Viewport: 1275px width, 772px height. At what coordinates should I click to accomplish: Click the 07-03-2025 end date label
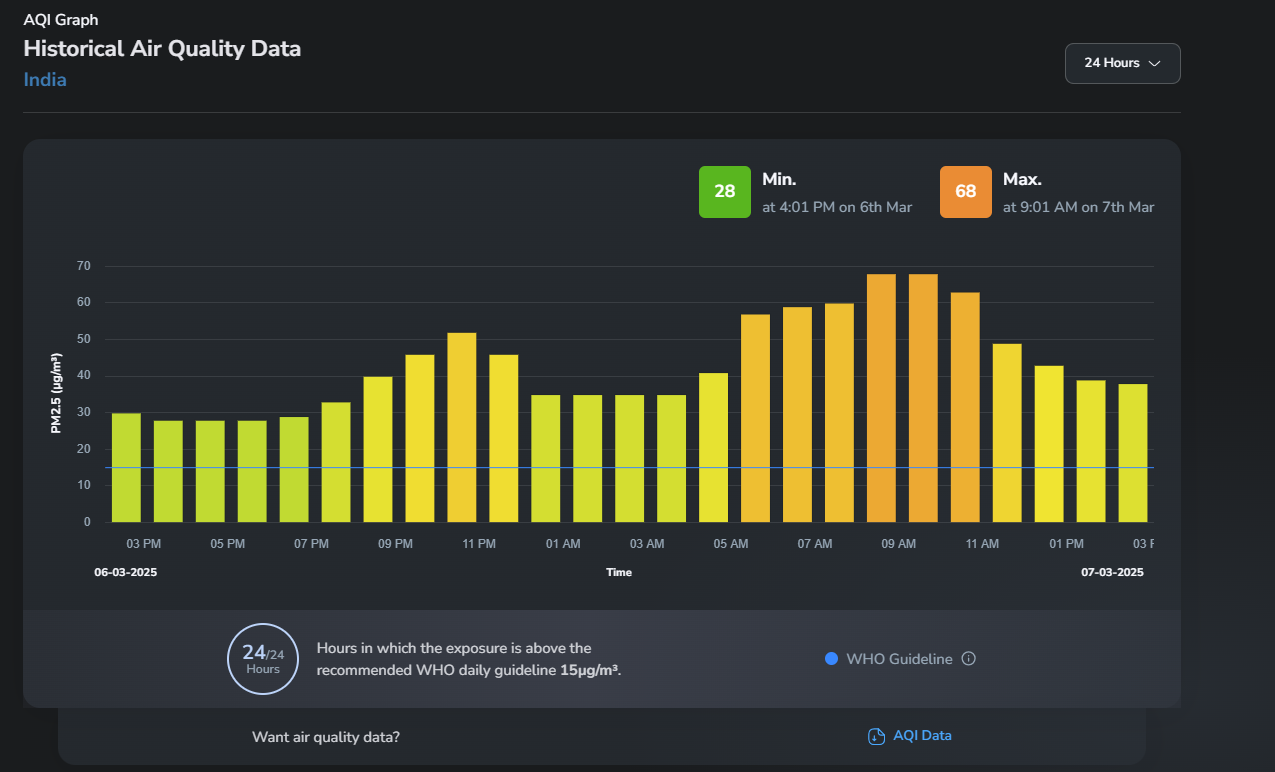tap(1112, 573)
